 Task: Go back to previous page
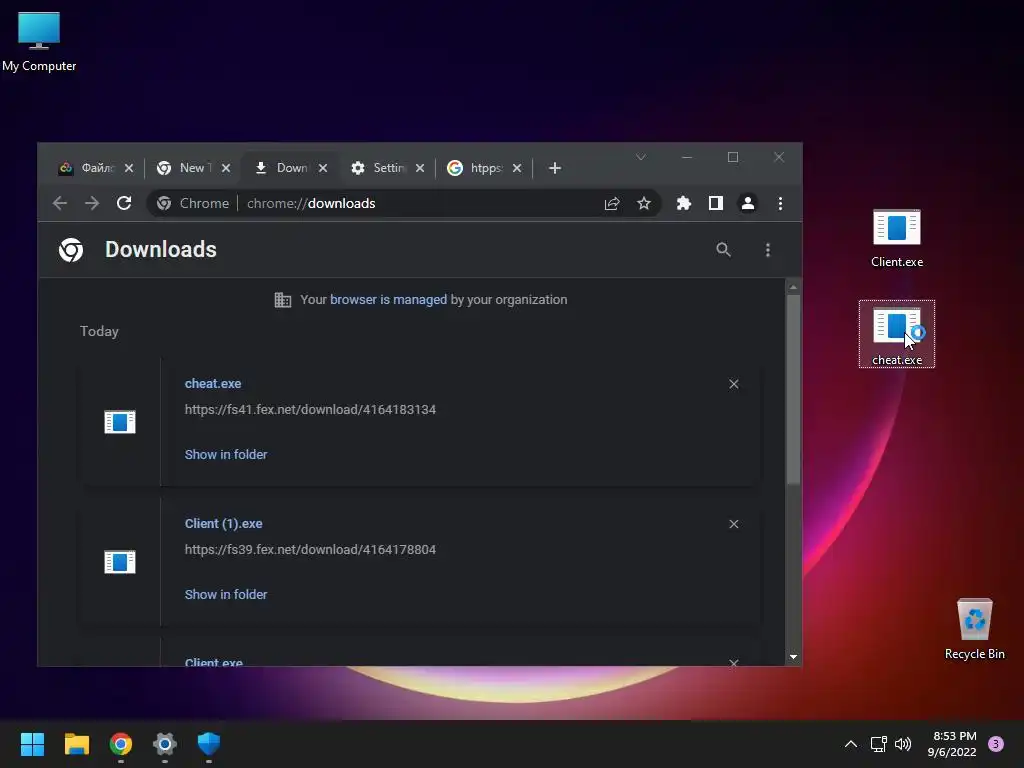pos(59,203)
